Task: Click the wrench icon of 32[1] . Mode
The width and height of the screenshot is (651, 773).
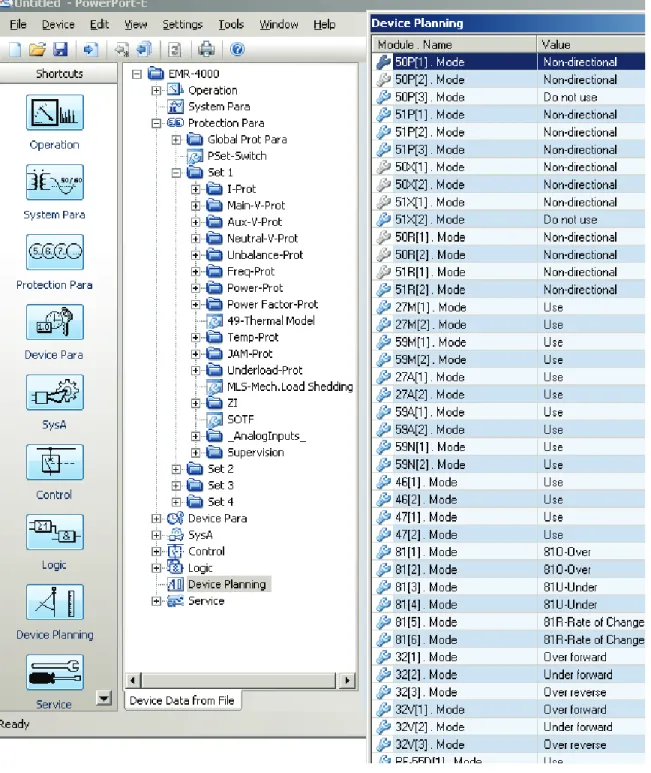Action: tap(383, 657)
